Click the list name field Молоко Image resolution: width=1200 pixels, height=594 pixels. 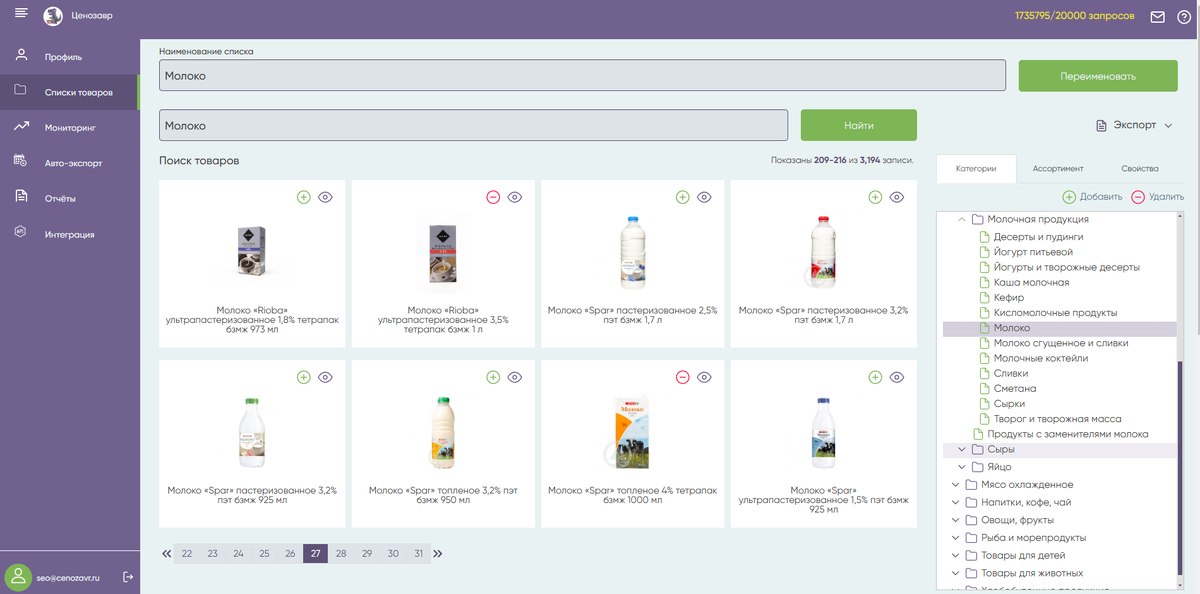pos(582,76)
